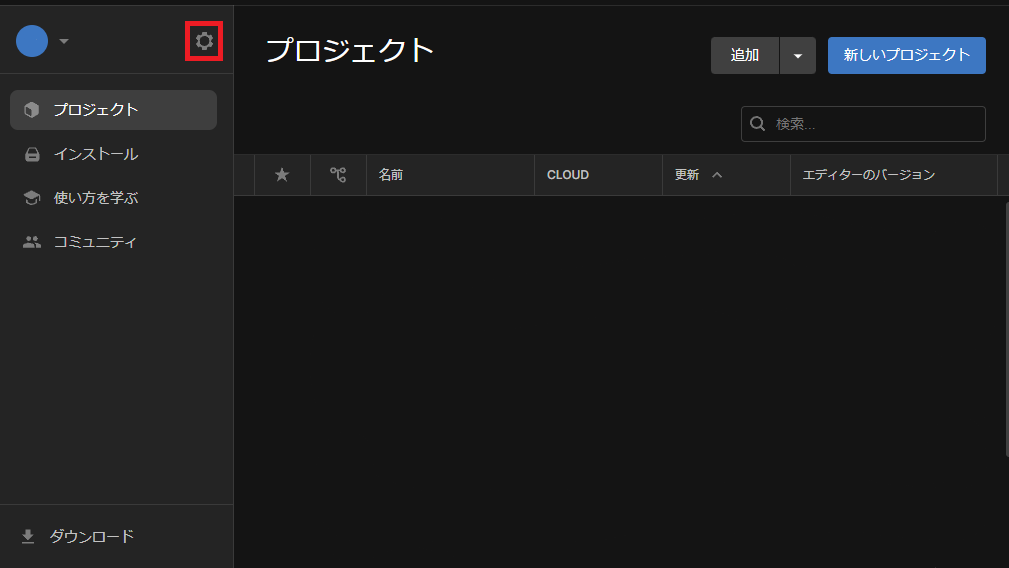The image size is (1009, 568).
Task: Click the version control column icon
Action: pos(338,175)
